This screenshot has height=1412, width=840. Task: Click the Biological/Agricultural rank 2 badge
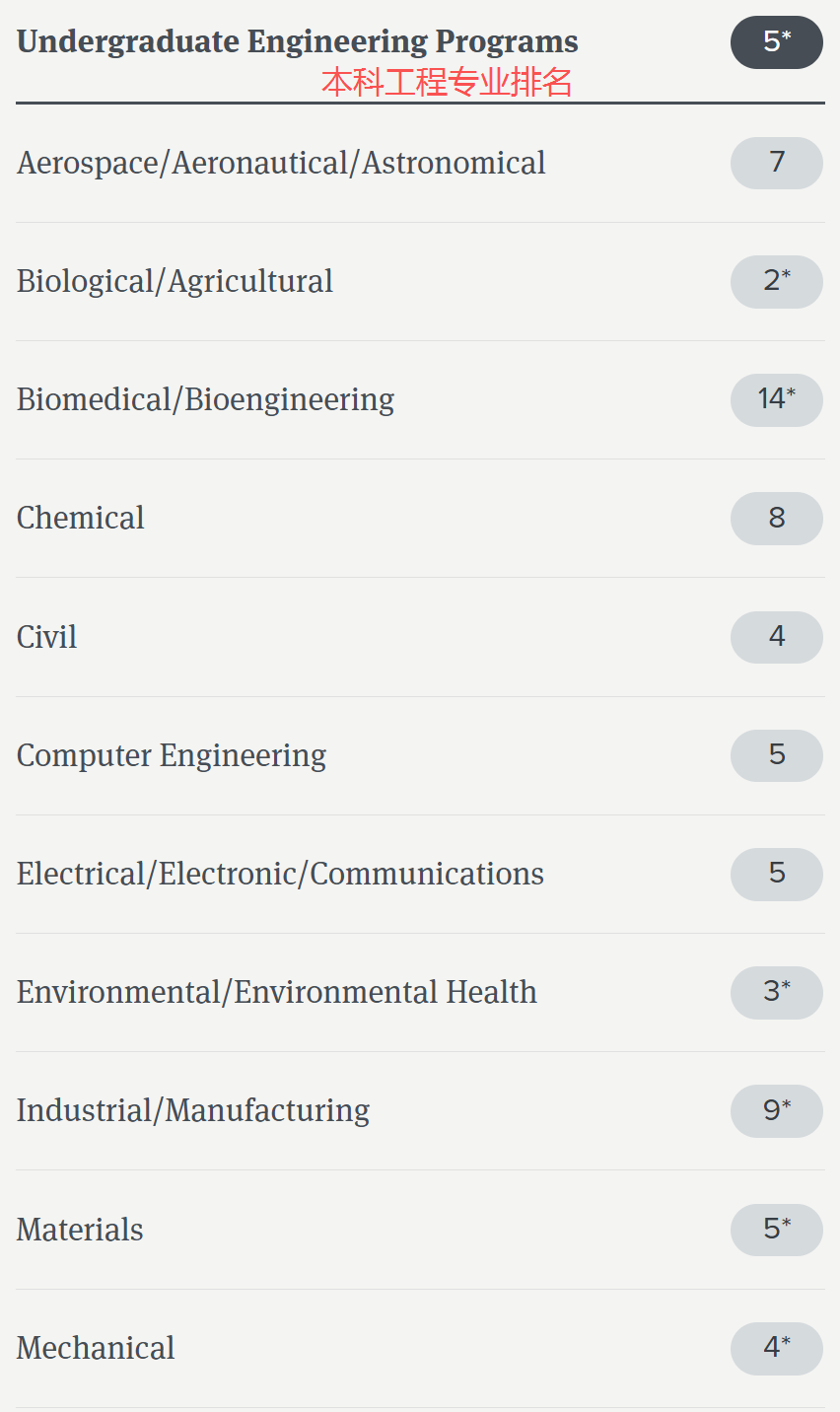click(776, 281)
